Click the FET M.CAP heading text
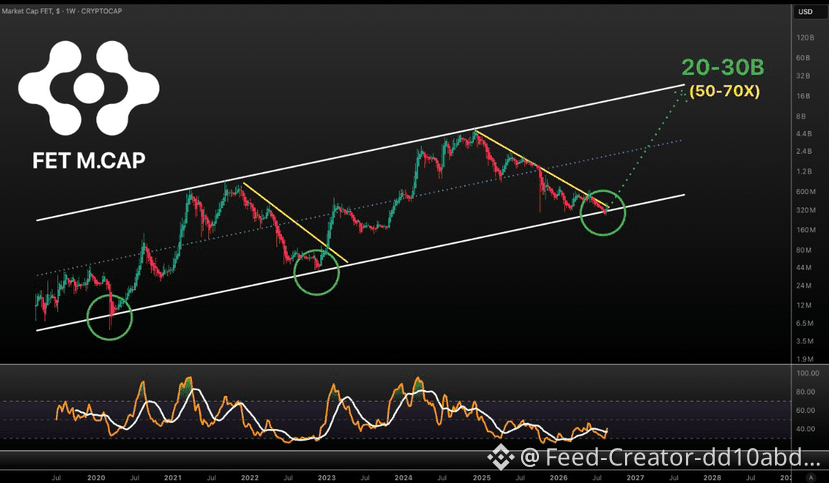 point(89,161)
